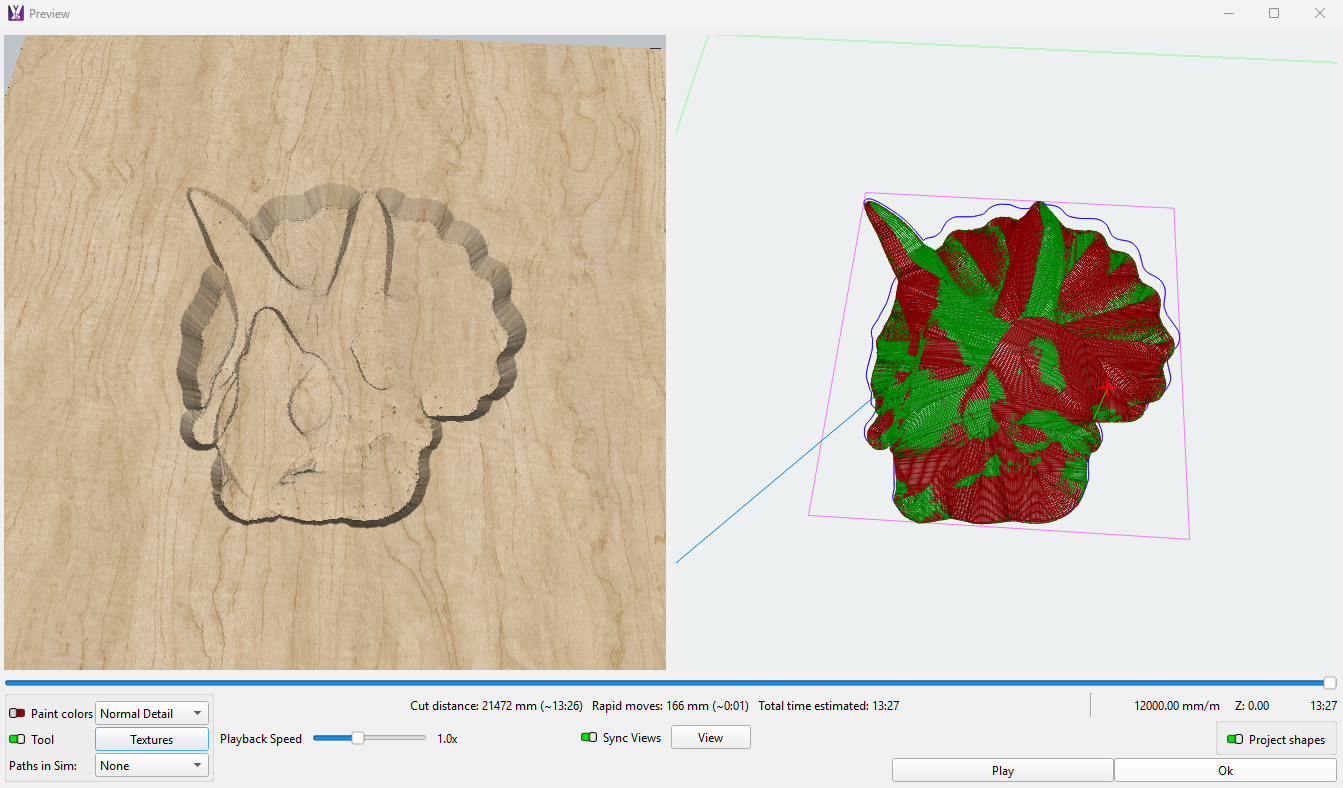The height and width of the screenshot is (788, 1343).
Task: Click the simulation progress bar handle
Action: click(1329, 682)
